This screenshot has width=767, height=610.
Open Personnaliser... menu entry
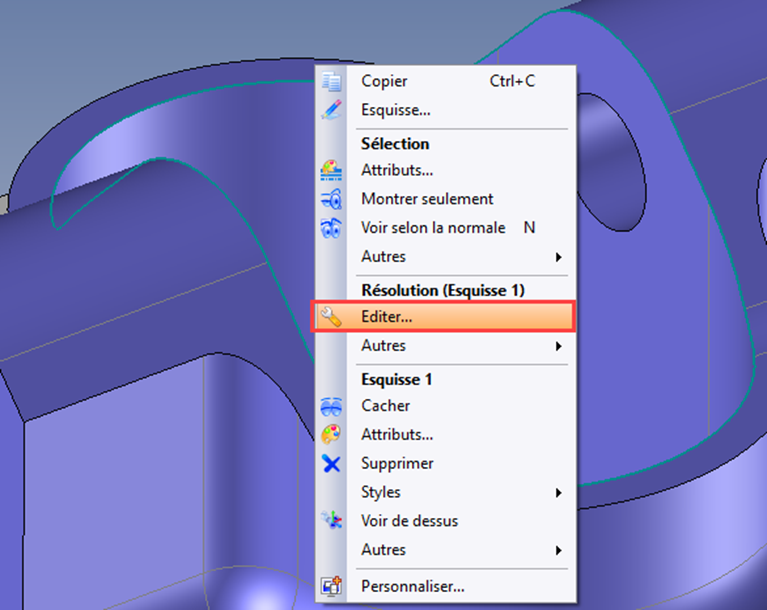(x=445, y=586)
